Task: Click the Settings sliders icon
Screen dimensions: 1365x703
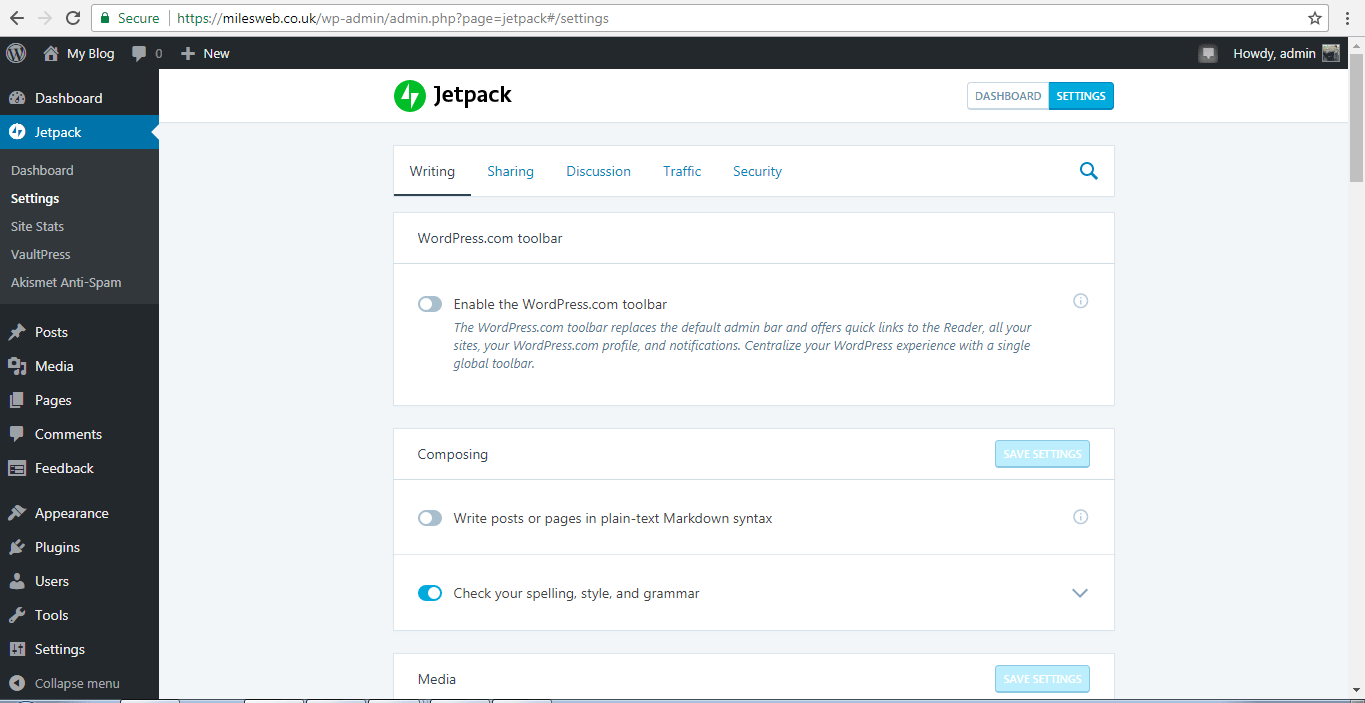Action: click(17, 649)
